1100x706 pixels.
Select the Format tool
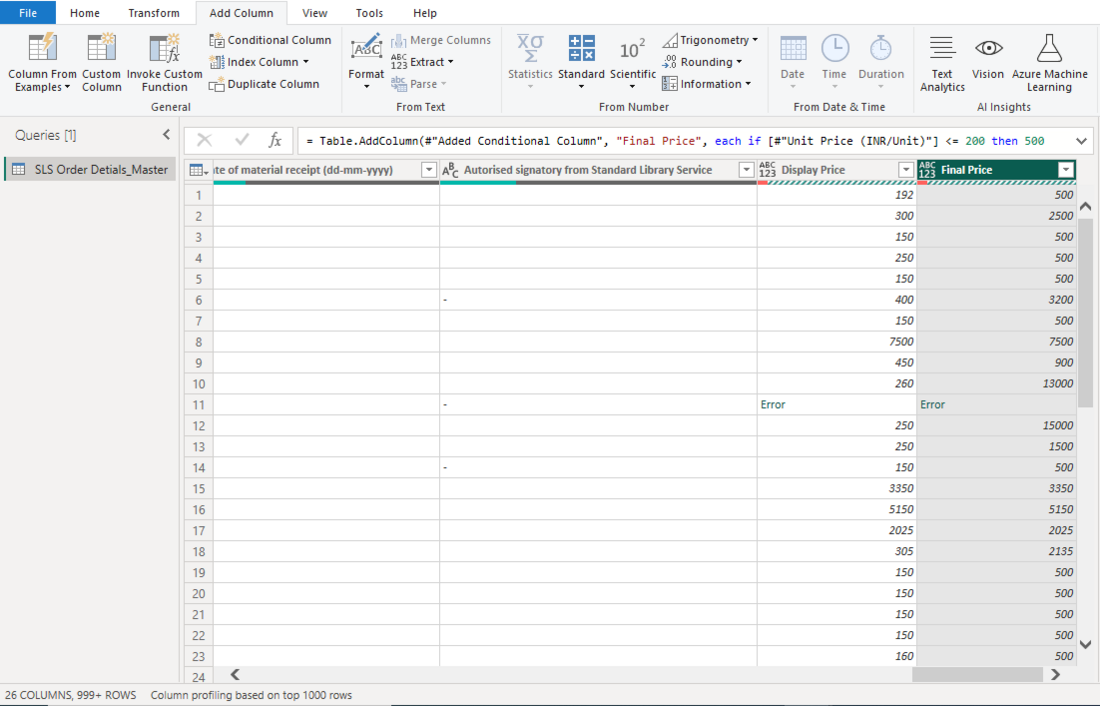click(x=366, y=63)
